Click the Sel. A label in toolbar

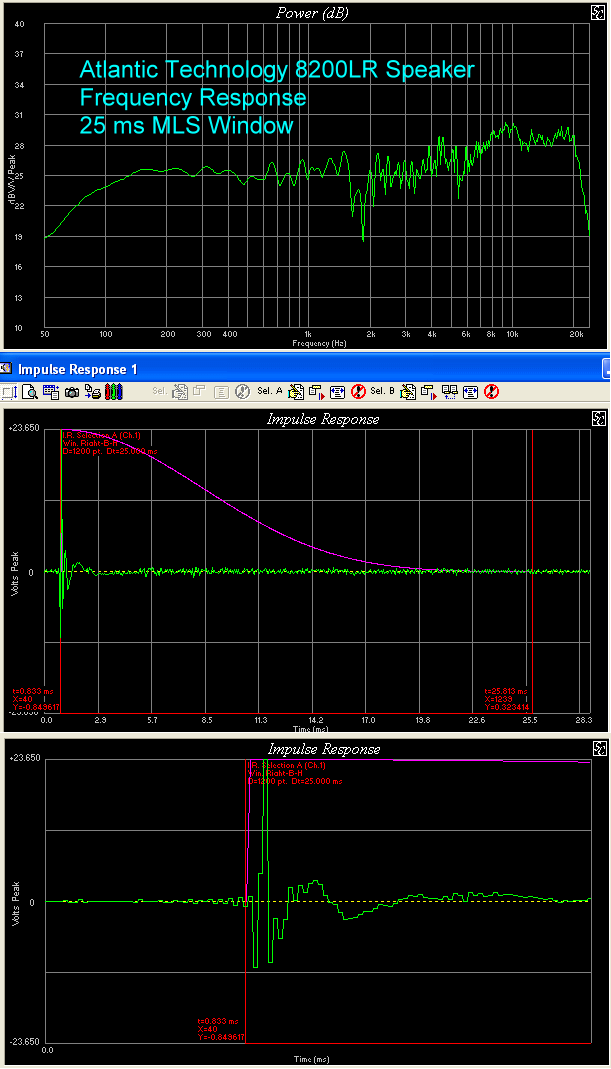[269, 391]
